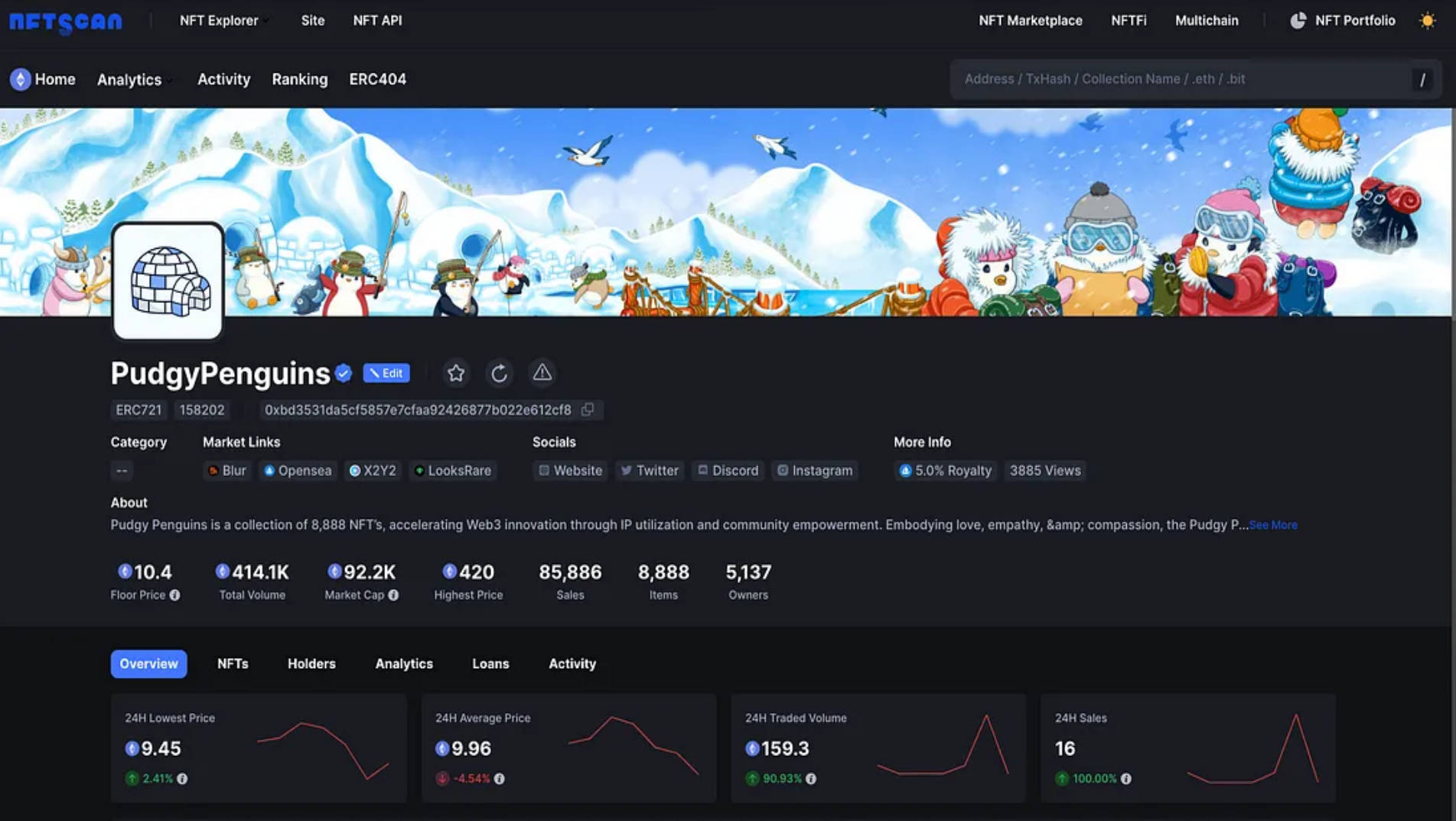Viewport: 1456px width, 821px height.
Task: Click the 5,137 Owners value
Action: tap(748, 572)
